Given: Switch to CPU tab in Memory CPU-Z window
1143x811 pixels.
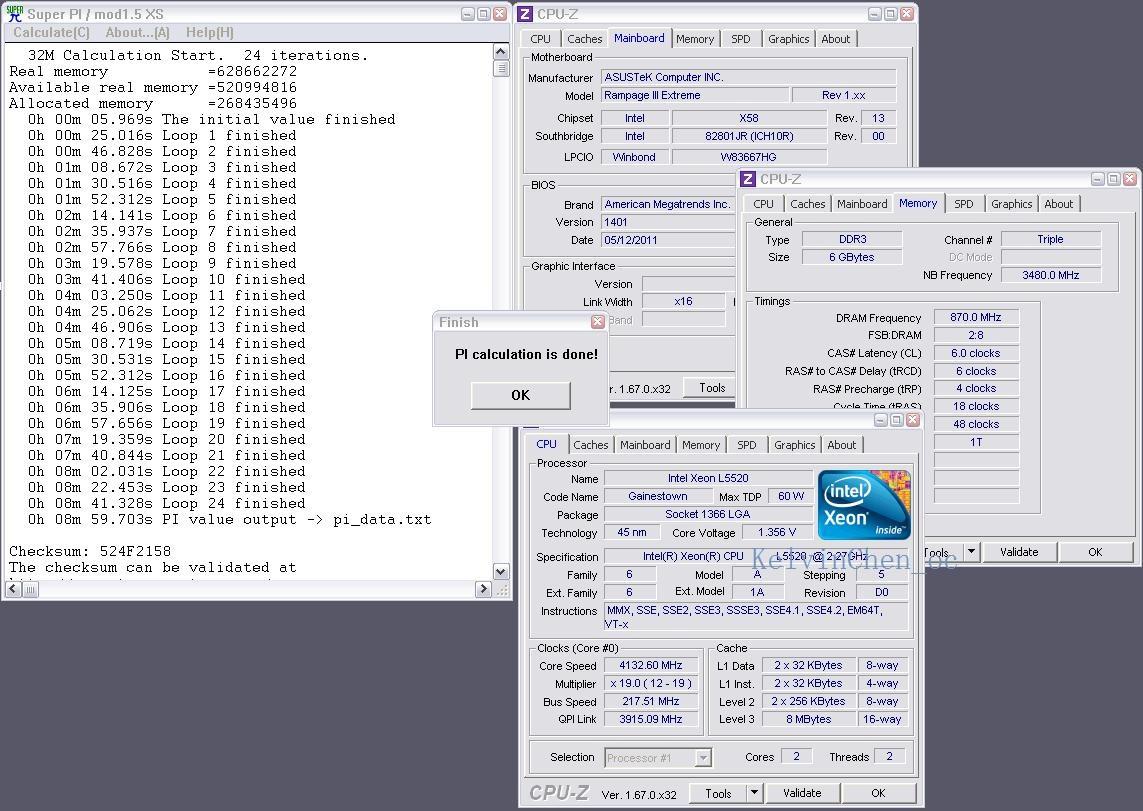Looking at the screenshot, I should pyautogui.click(x=763, y=204).
